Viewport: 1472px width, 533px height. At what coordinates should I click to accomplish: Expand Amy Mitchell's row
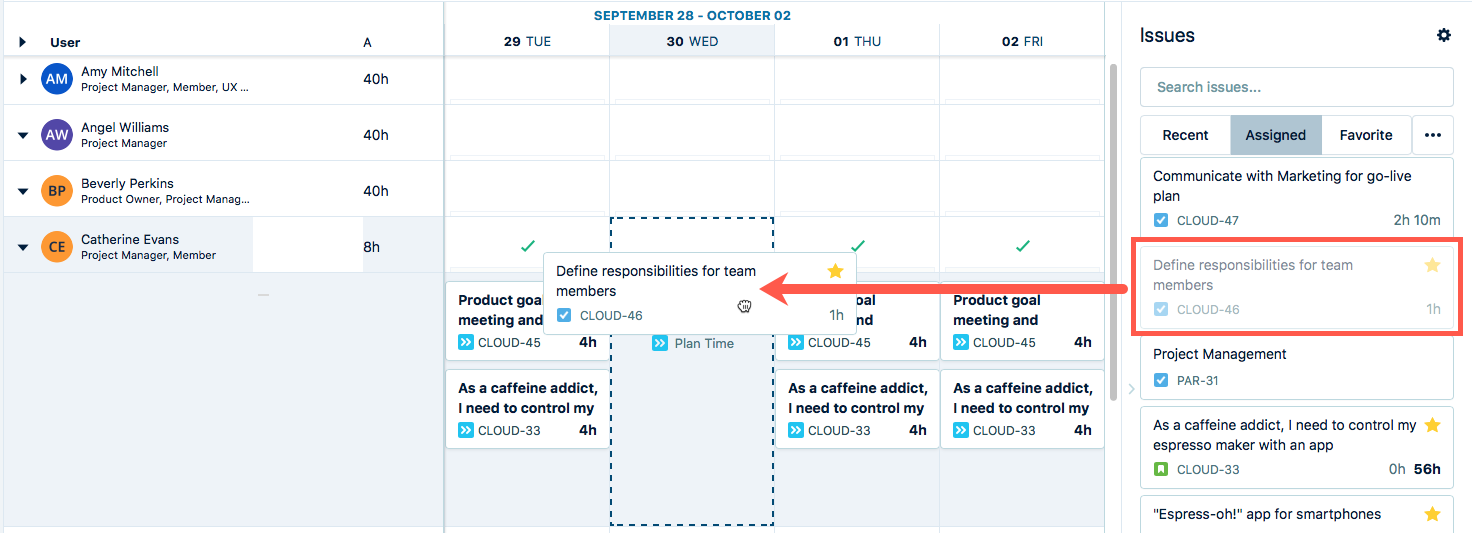point(24,79)
